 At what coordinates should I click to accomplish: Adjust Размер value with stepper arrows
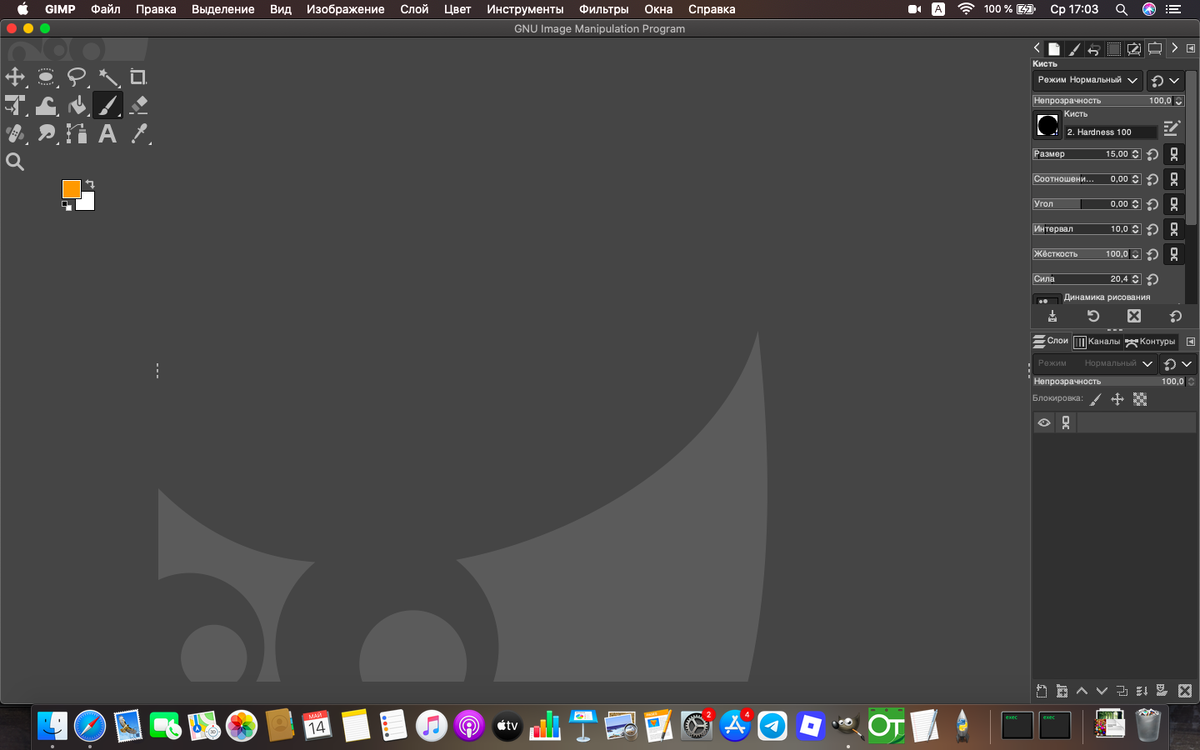(x=1137, y=154)
